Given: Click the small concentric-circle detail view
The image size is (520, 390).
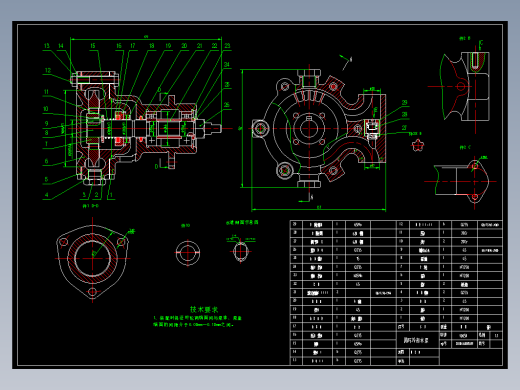Looking at the screenshot, I should click(188, 253).
